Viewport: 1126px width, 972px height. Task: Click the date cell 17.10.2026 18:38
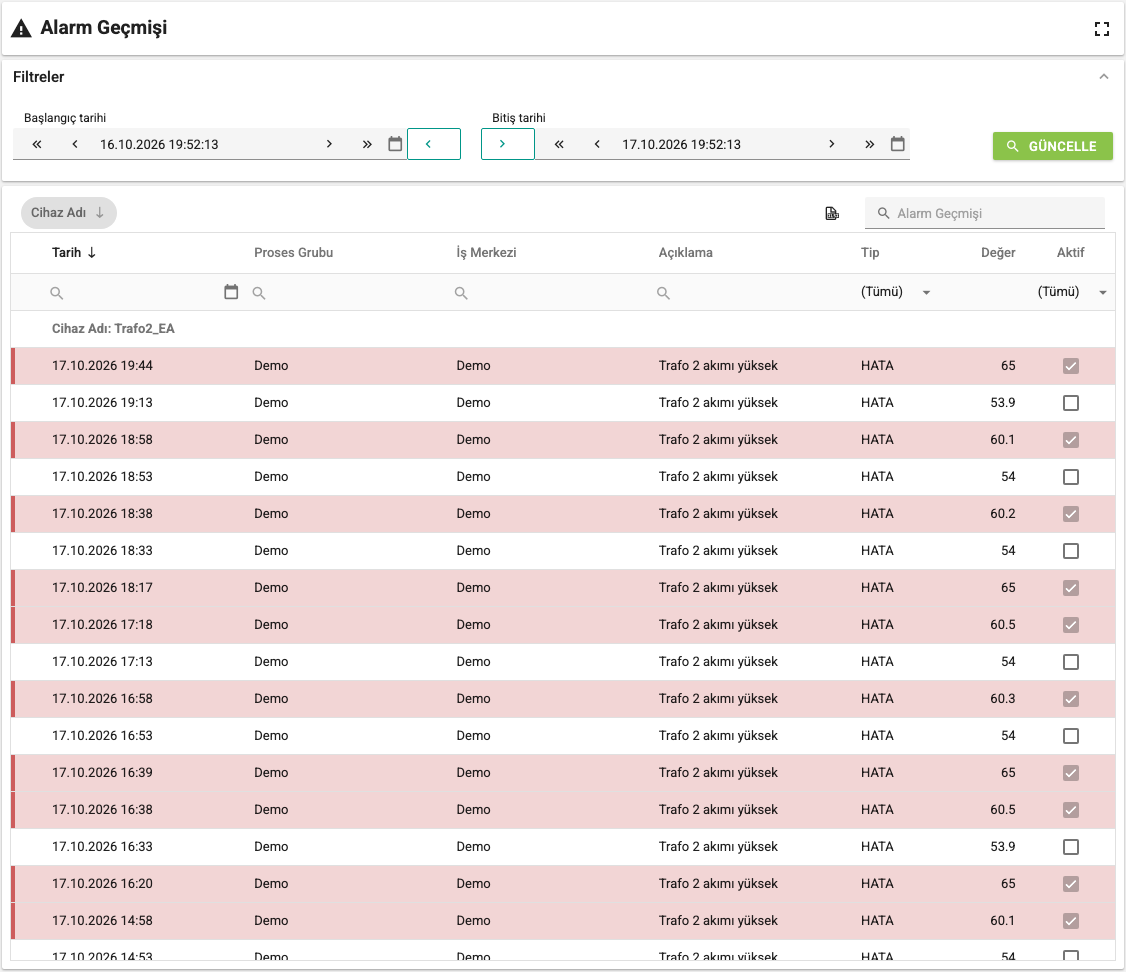point(102,514)
